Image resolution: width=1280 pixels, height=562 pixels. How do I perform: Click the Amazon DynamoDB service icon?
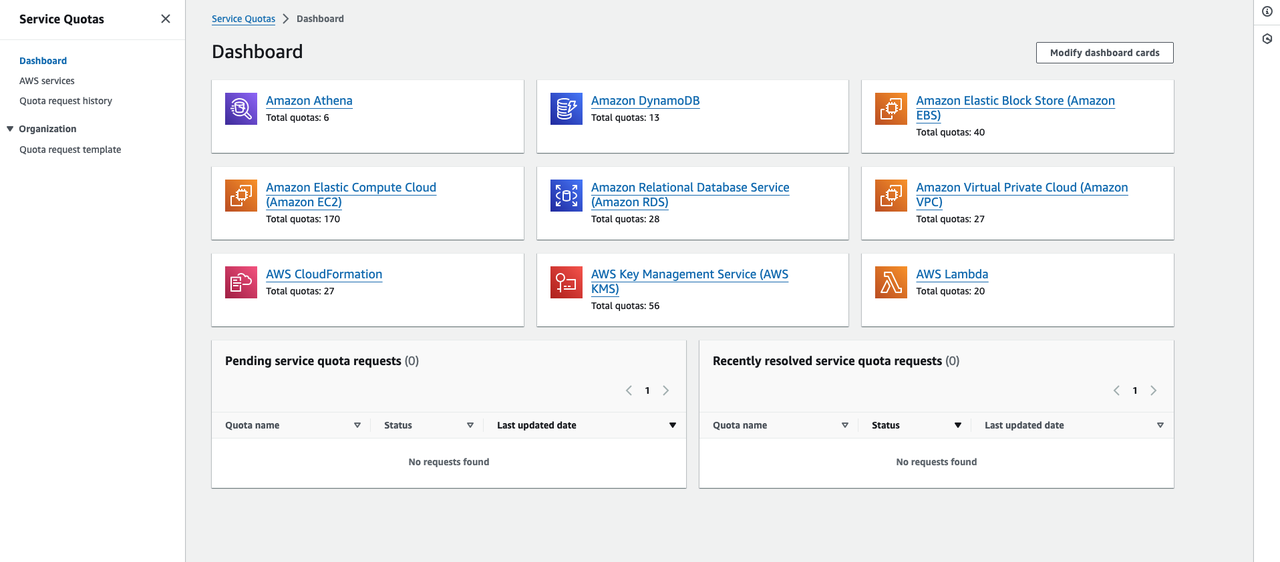pyautogui.click(x=566, y=109)
